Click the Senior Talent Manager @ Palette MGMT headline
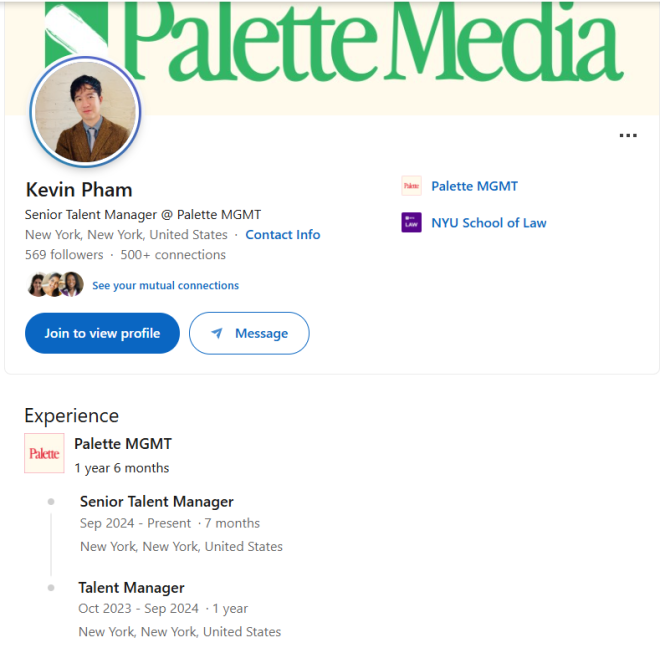 click(143, 215)
